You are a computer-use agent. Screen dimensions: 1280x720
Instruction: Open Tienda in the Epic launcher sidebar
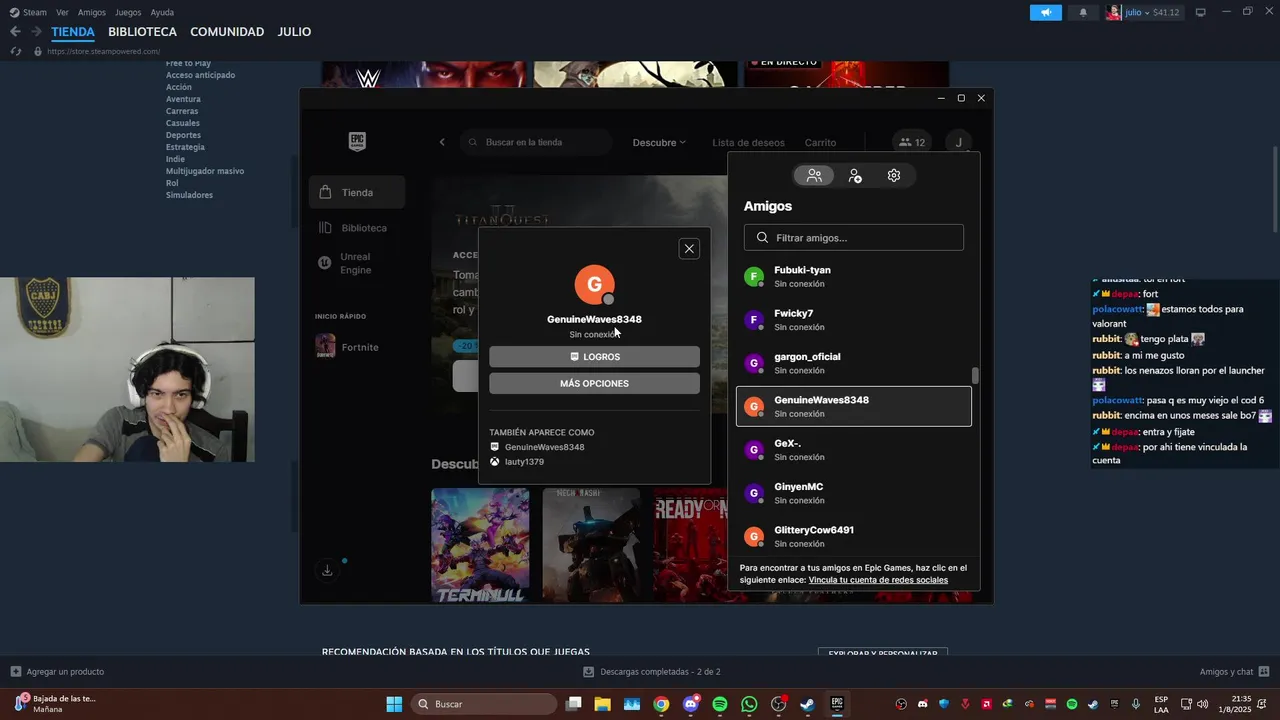(357, 192)
